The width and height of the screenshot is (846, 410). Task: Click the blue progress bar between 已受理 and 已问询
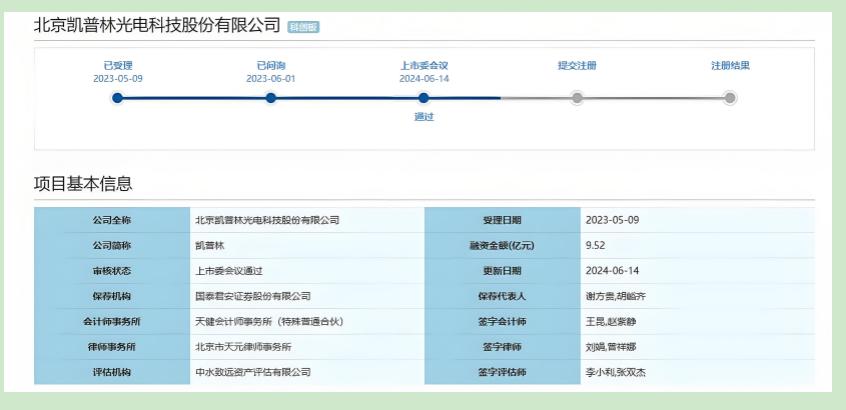click(x=195, y=98)
